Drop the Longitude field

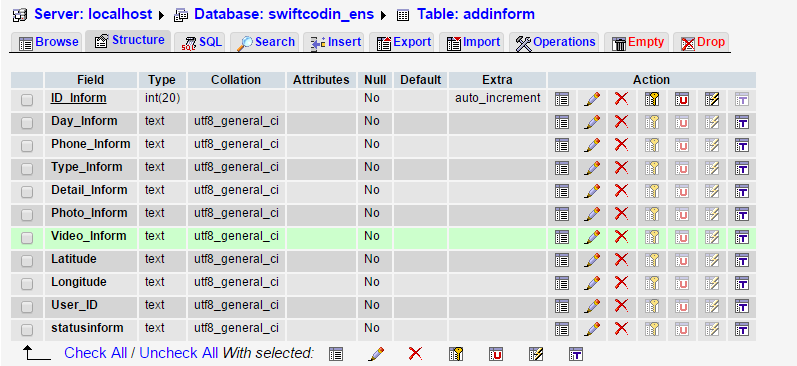click(621, 282)
